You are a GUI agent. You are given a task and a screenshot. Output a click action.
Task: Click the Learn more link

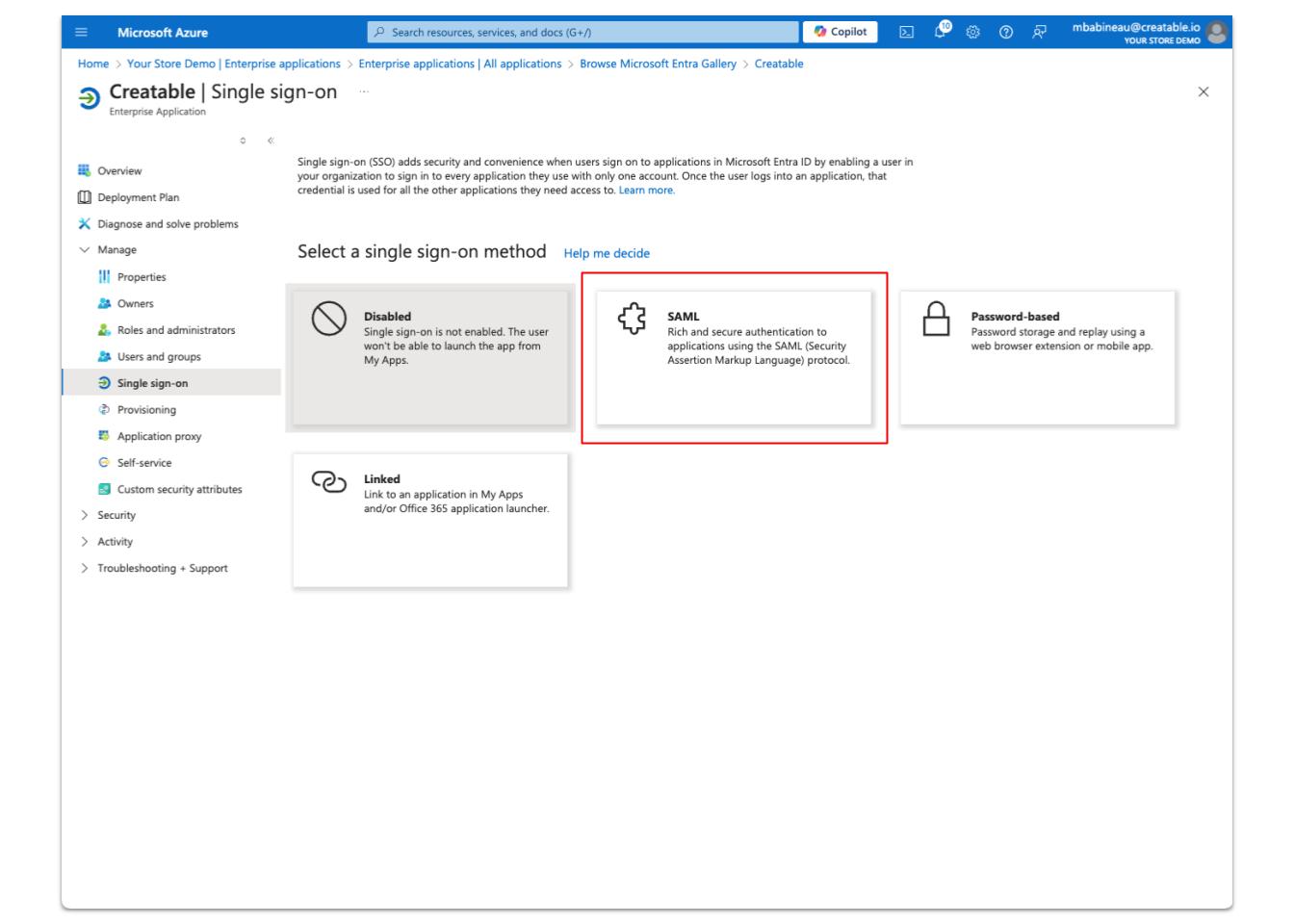pyautogui.click(x=647, y=191)
